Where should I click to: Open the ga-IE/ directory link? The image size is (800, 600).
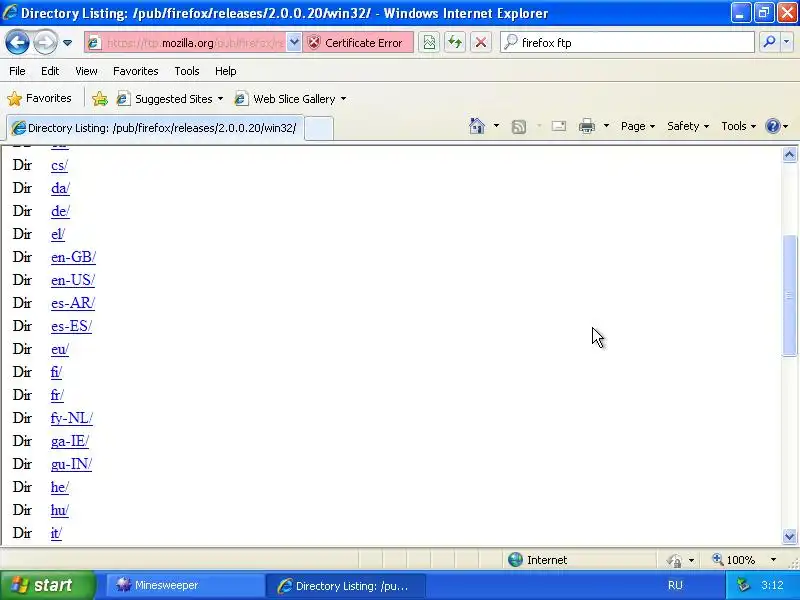click(70, 441)
